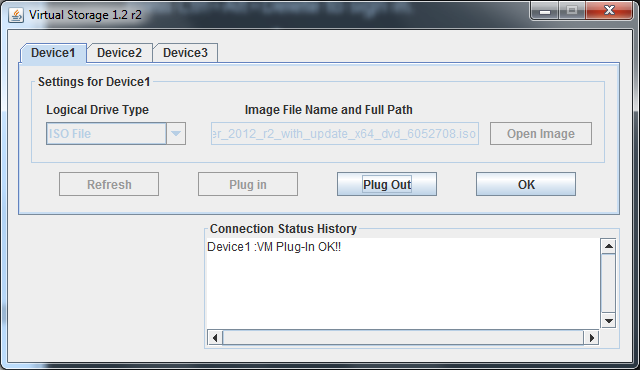The width and height of the screenshot is (640, 370).
Task: Minimize the Virtual Storage window
Action: 544,11
